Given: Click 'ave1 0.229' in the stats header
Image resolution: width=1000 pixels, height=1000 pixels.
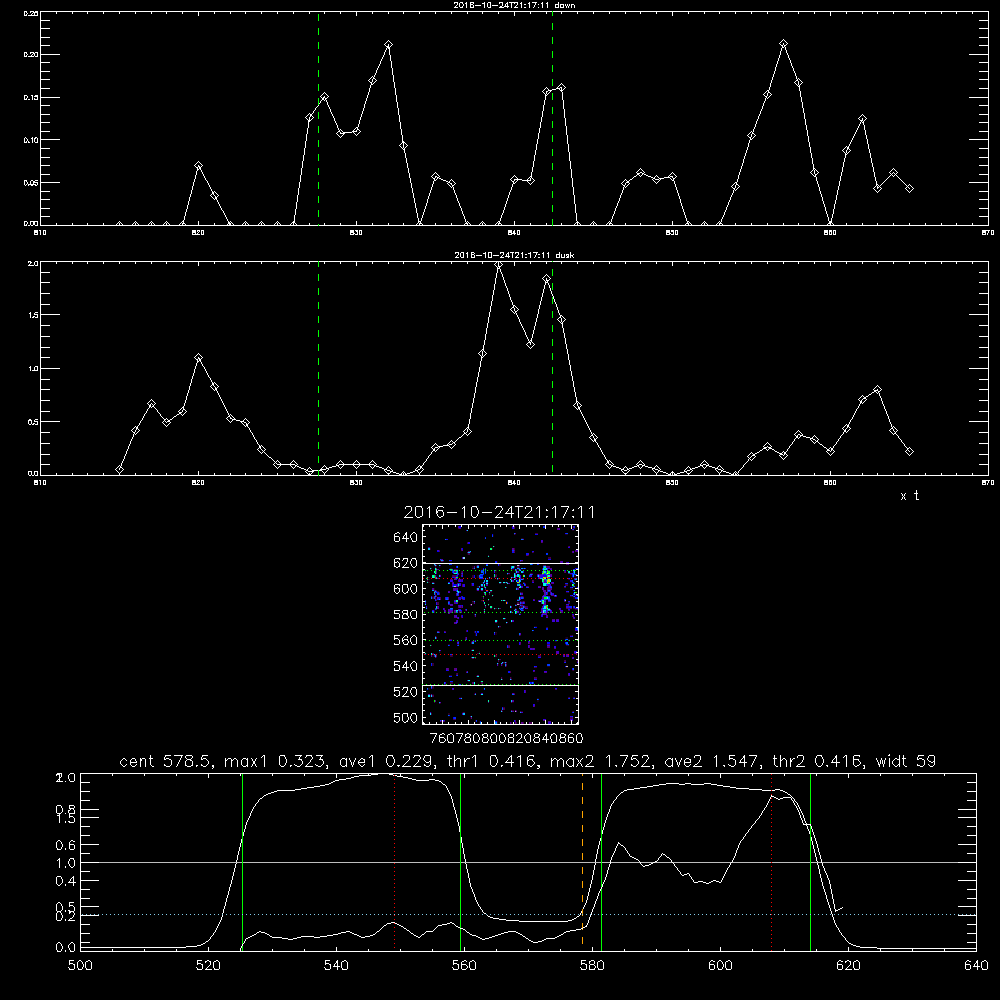Looking at the screenshot, I should [x=385, y=761].
